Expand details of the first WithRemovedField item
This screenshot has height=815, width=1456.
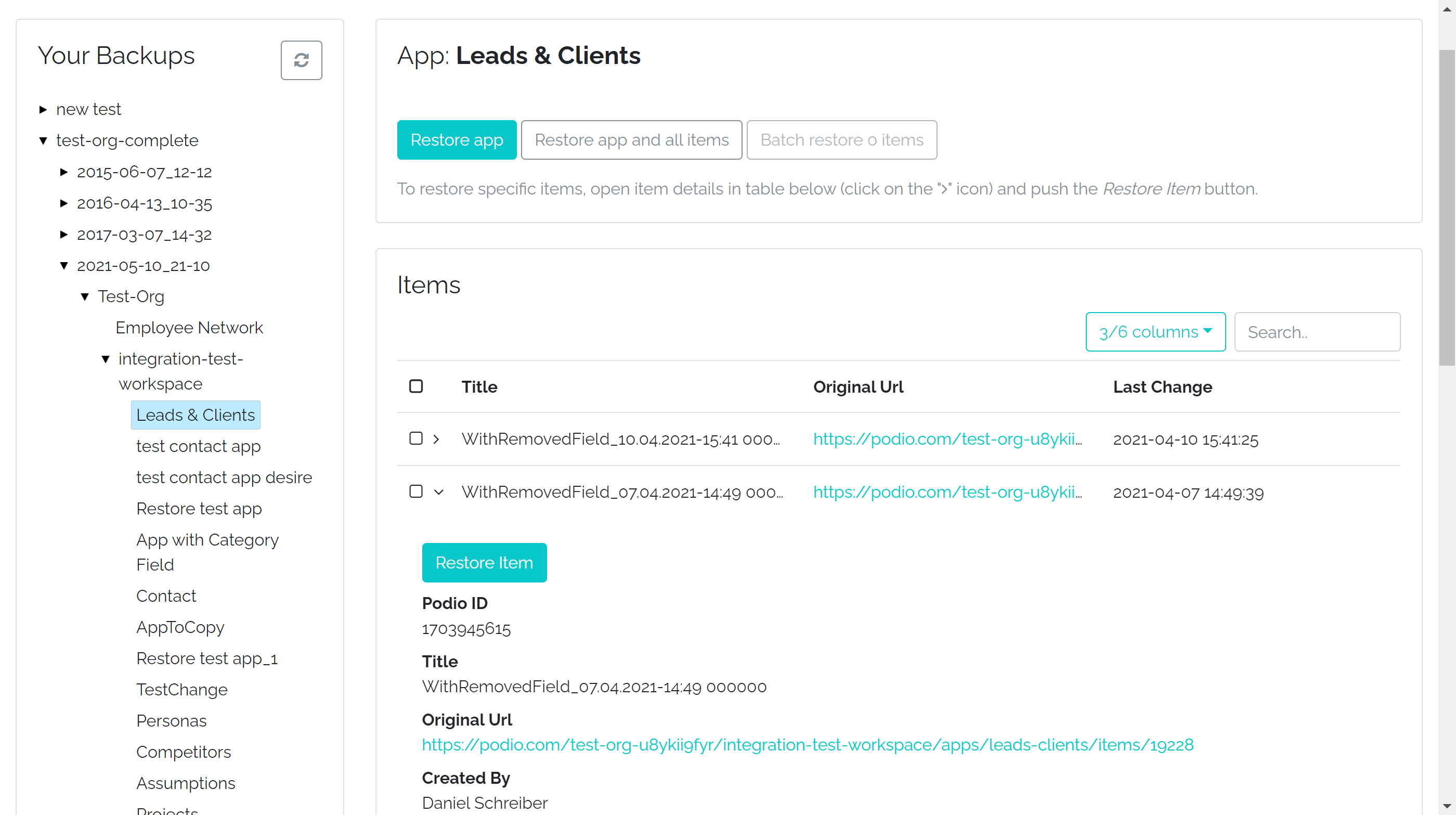point(436,439)
